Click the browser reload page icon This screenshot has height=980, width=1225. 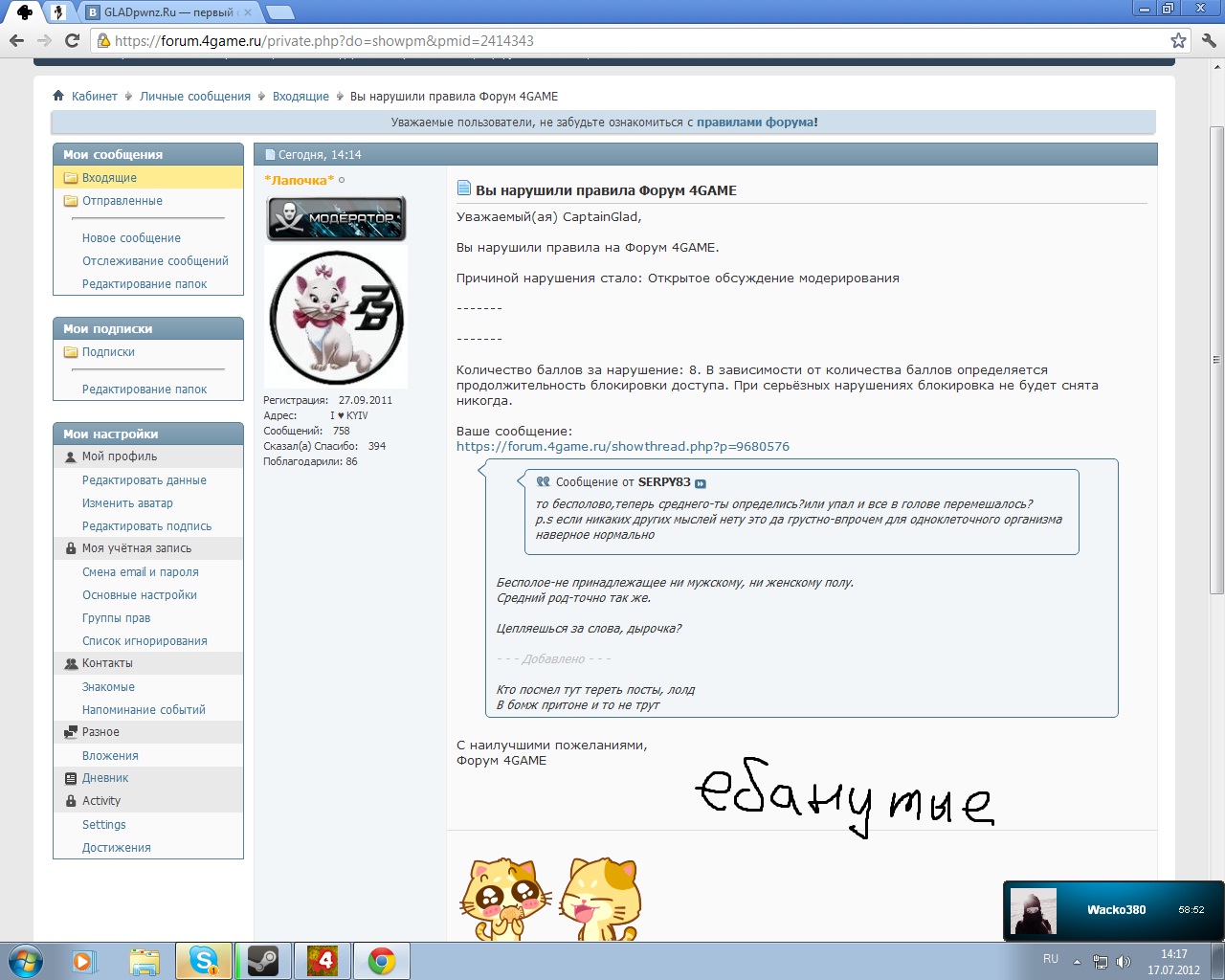click(x=72, y=40)
